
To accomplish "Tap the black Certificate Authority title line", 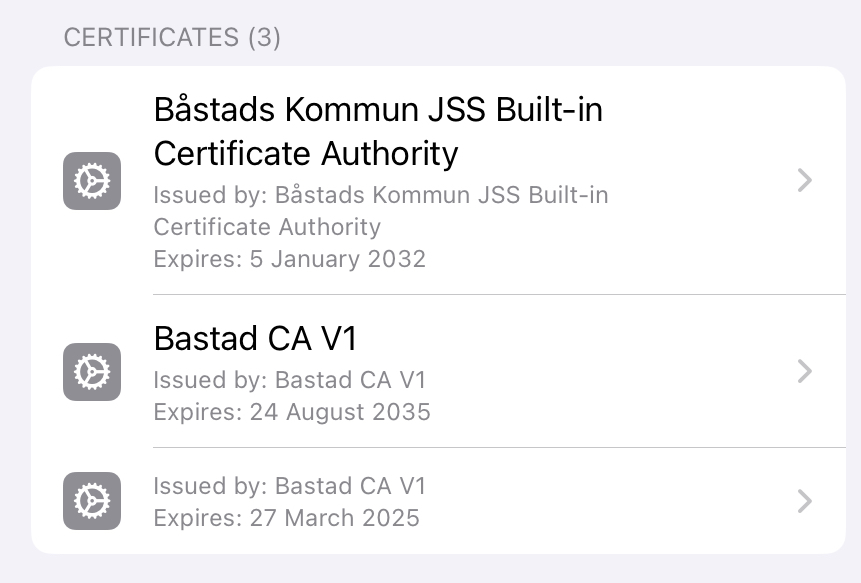I will 306,153.
